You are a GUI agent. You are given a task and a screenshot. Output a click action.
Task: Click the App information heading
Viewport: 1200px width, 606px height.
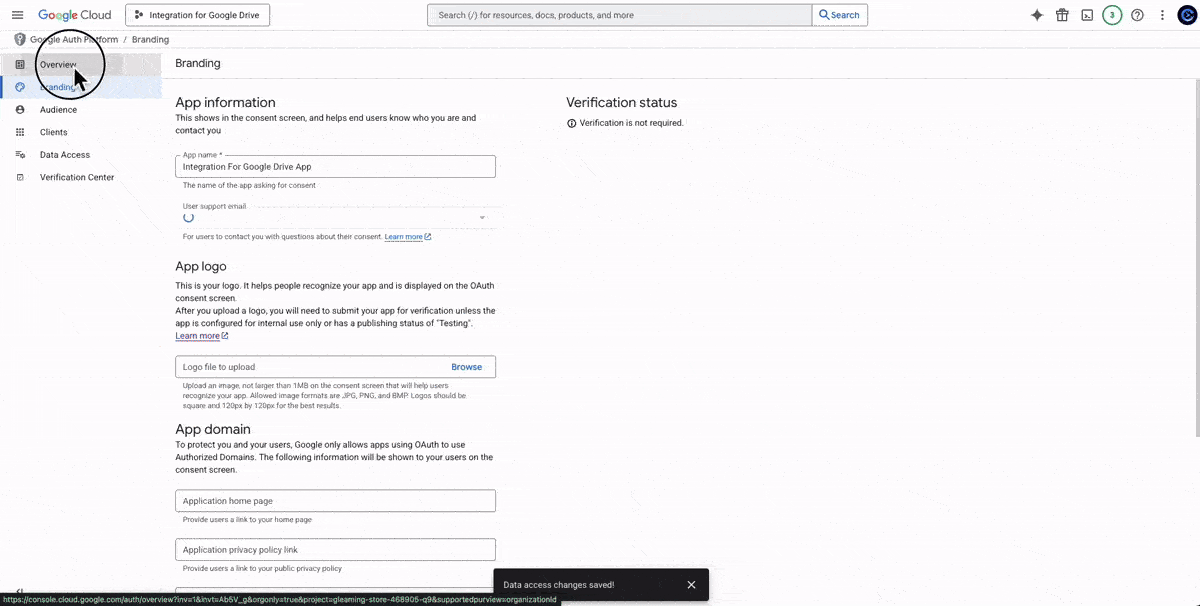tap(225, 102)
